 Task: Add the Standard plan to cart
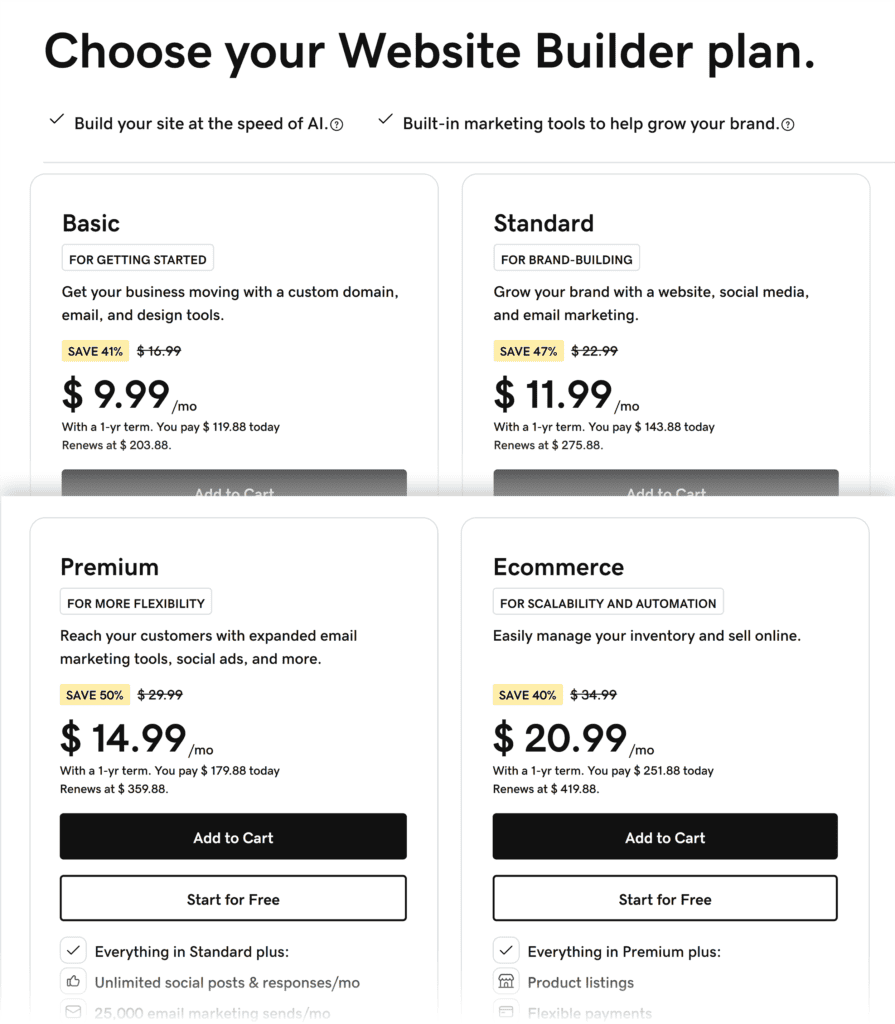[x=666, y=484]
